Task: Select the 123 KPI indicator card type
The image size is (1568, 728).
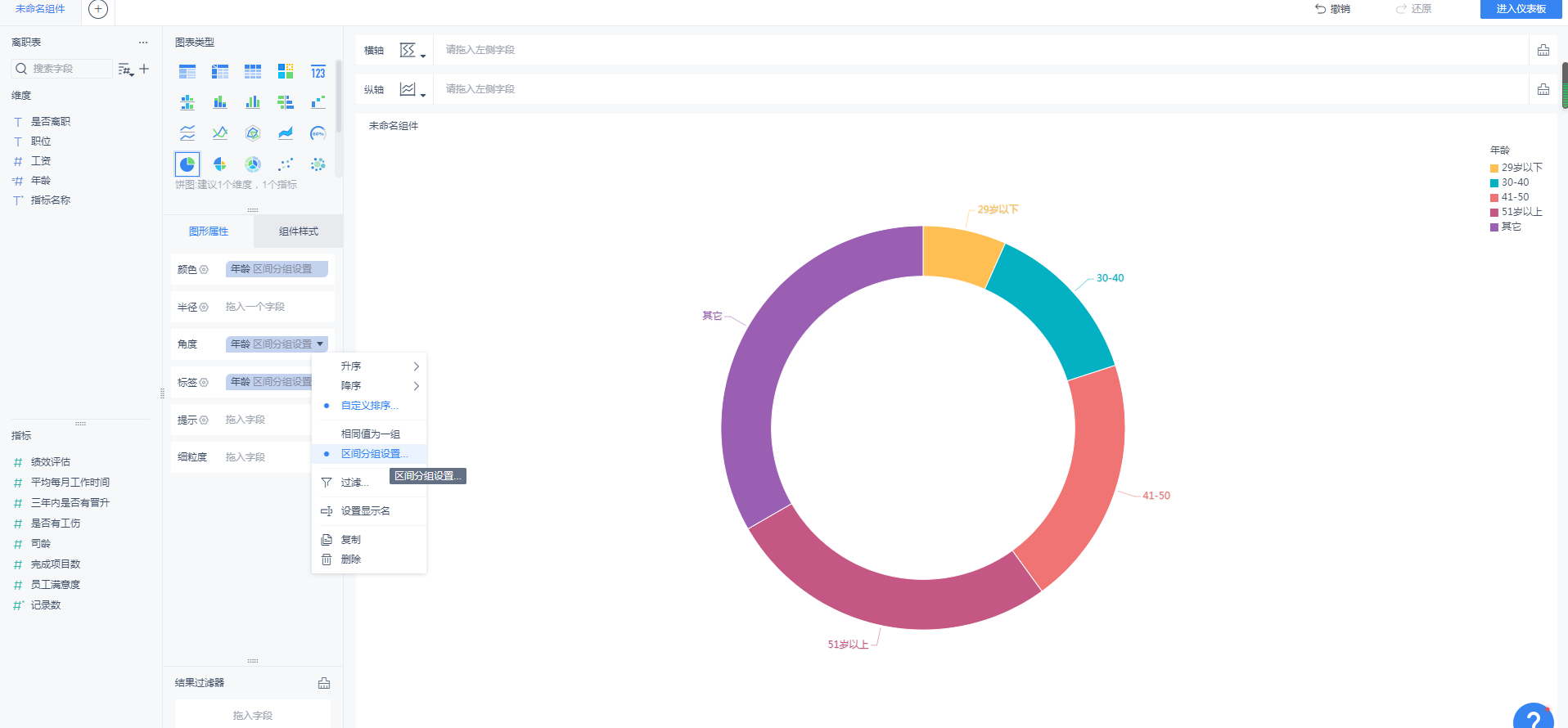Action: coord(318,72)
